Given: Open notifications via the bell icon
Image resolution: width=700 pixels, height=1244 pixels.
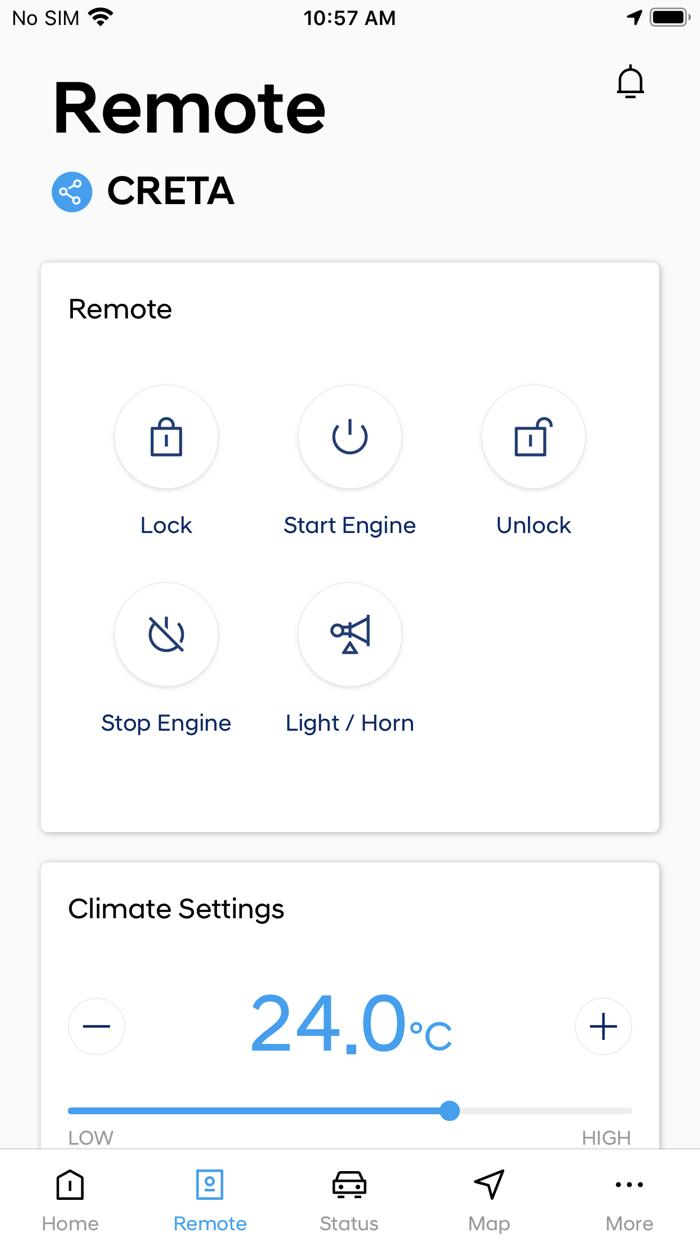Looking at the screenshot, I should 630,81.
